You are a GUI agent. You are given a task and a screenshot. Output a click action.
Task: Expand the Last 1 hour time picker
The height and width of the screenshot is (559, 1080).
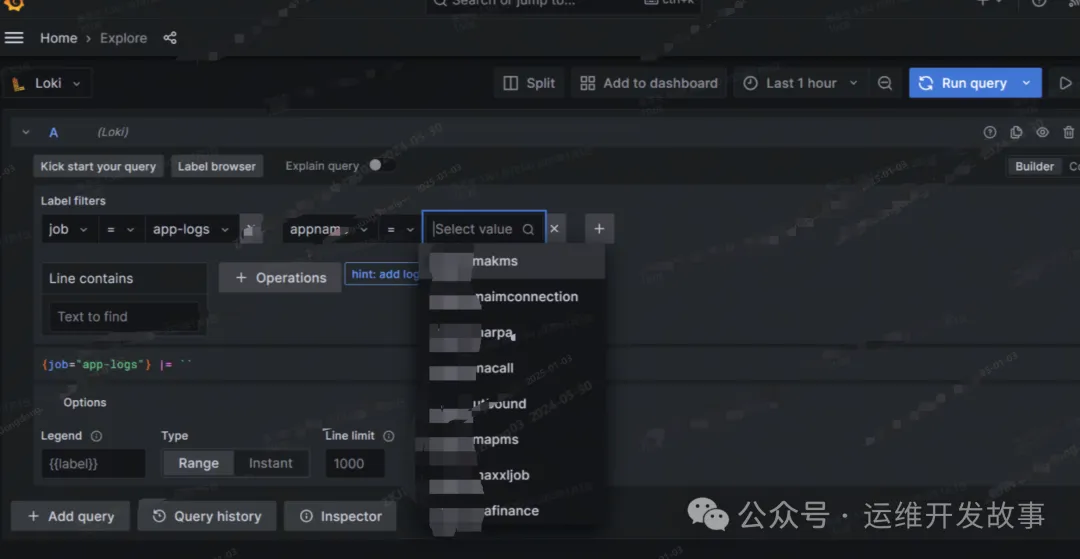click(801, 83)
